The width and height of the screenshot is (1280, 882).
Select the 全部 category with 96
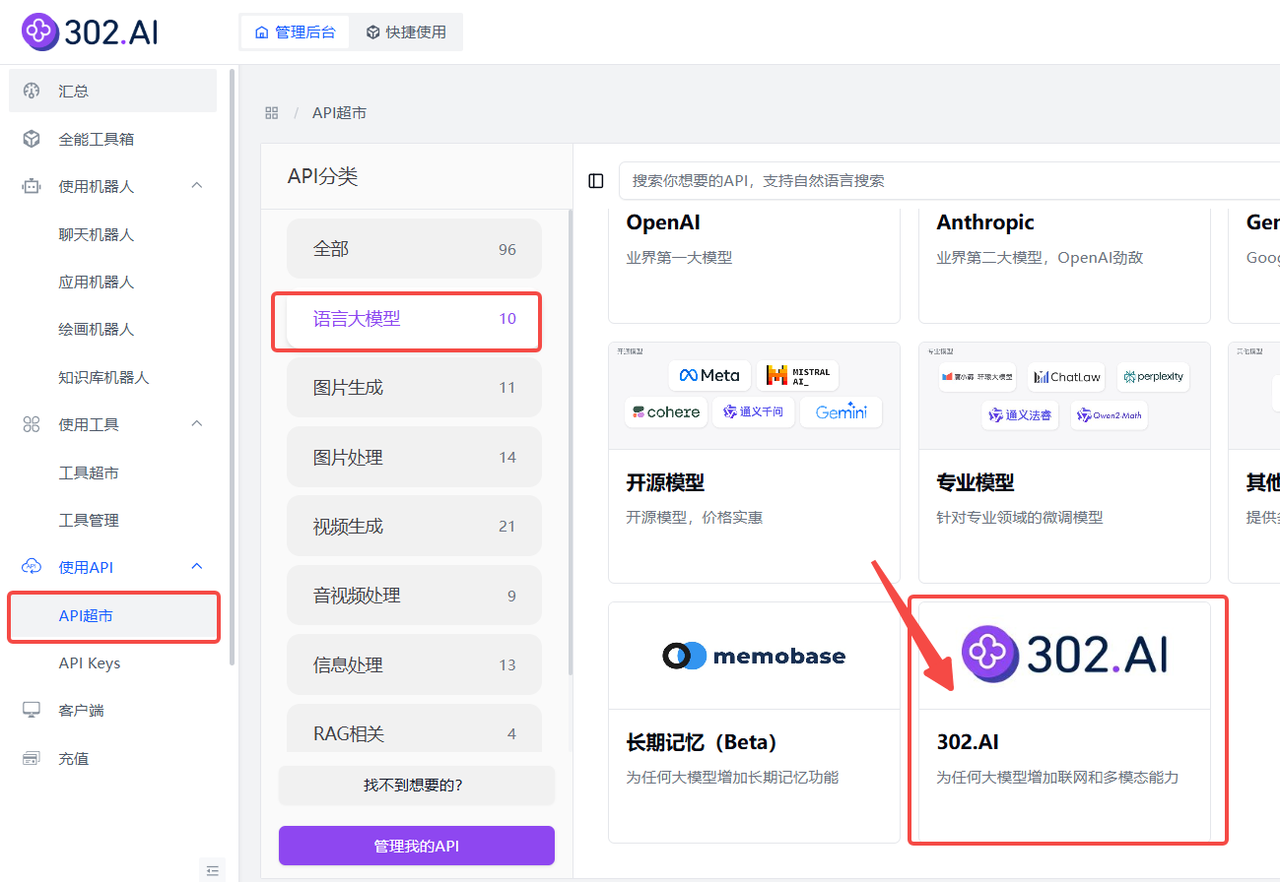pyautogui.click(x=414, y=249)
